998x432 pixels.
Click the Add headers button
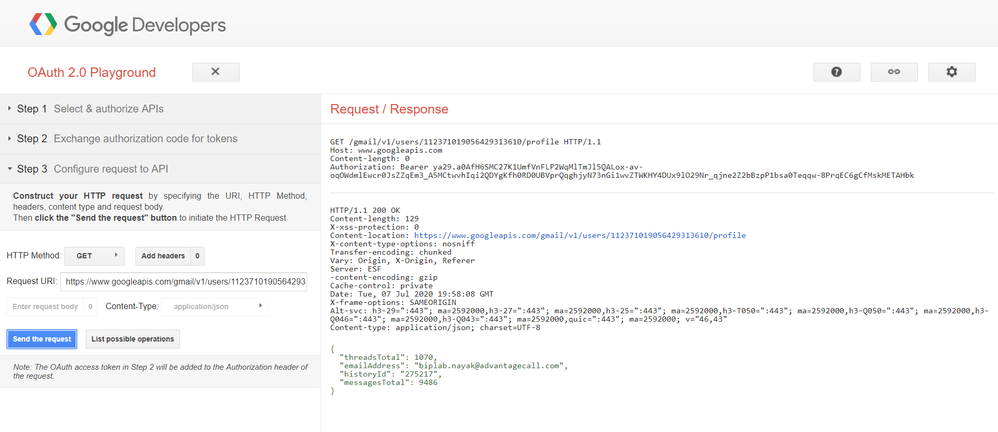(x=162, y=256)
